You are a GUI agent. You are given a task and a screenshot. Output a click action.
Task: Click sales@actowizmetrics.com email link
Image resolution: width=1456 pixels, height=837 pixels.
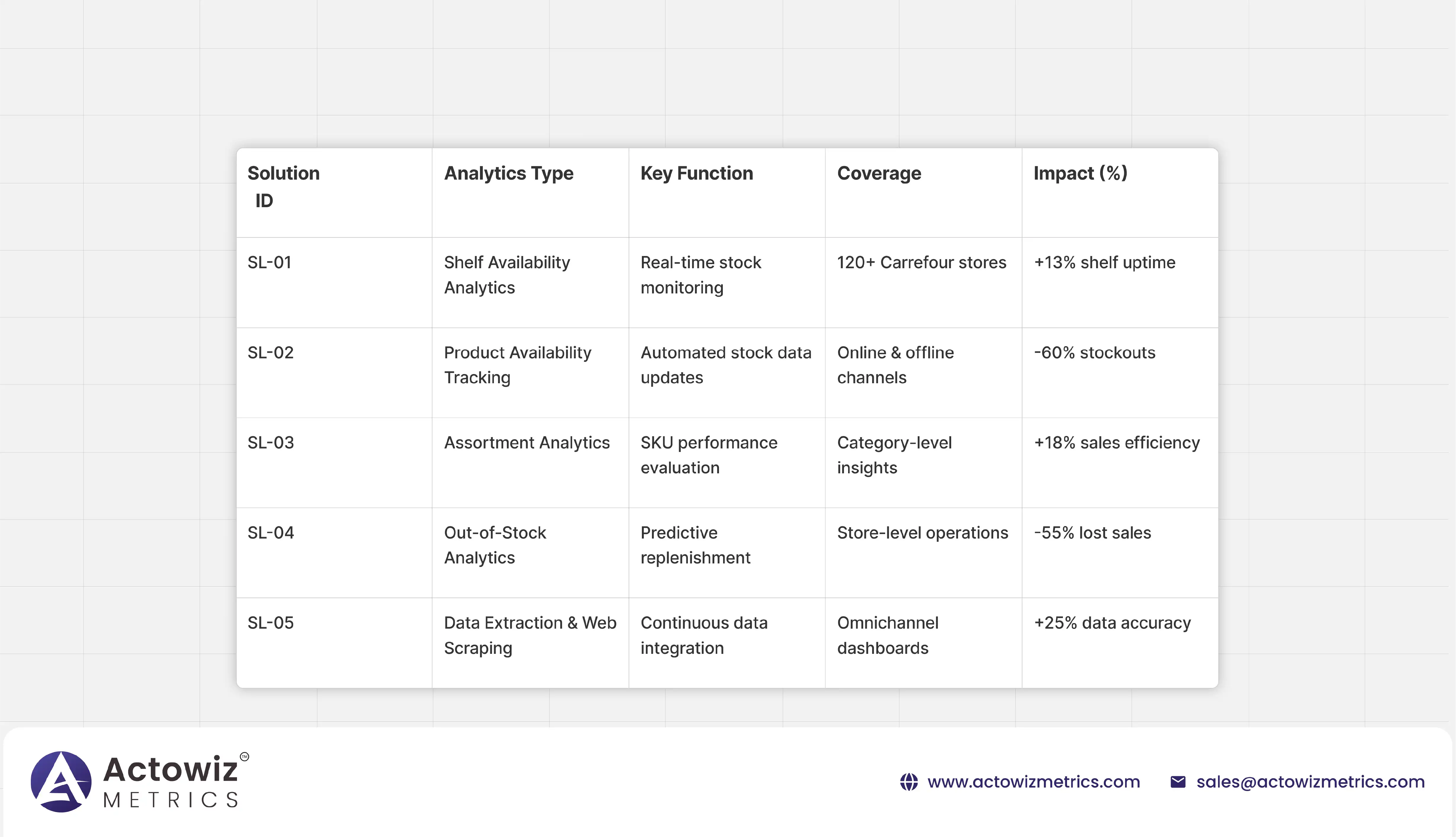[x=1310, y=782]
